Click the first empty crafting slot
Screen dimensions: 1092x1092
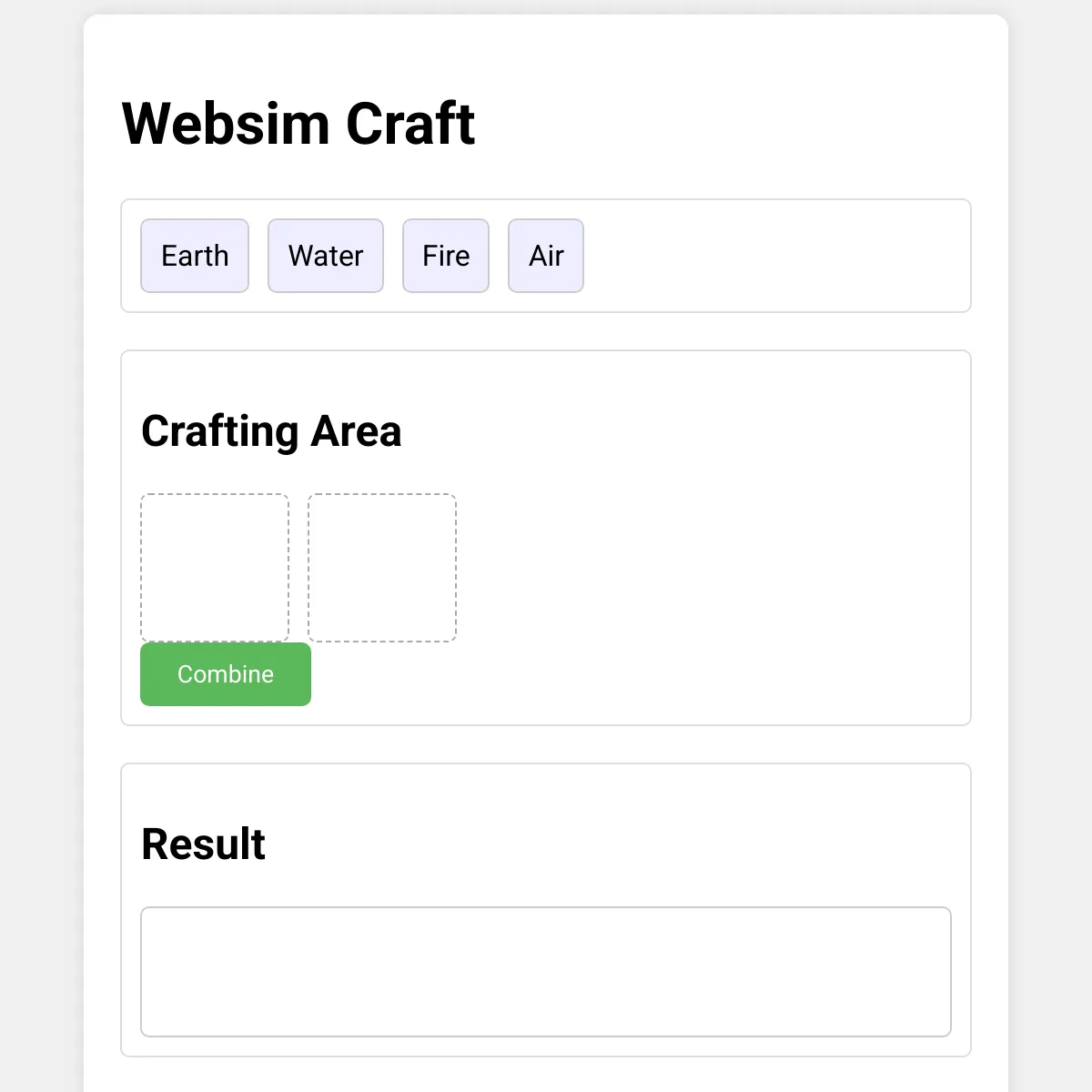point(215,568)
